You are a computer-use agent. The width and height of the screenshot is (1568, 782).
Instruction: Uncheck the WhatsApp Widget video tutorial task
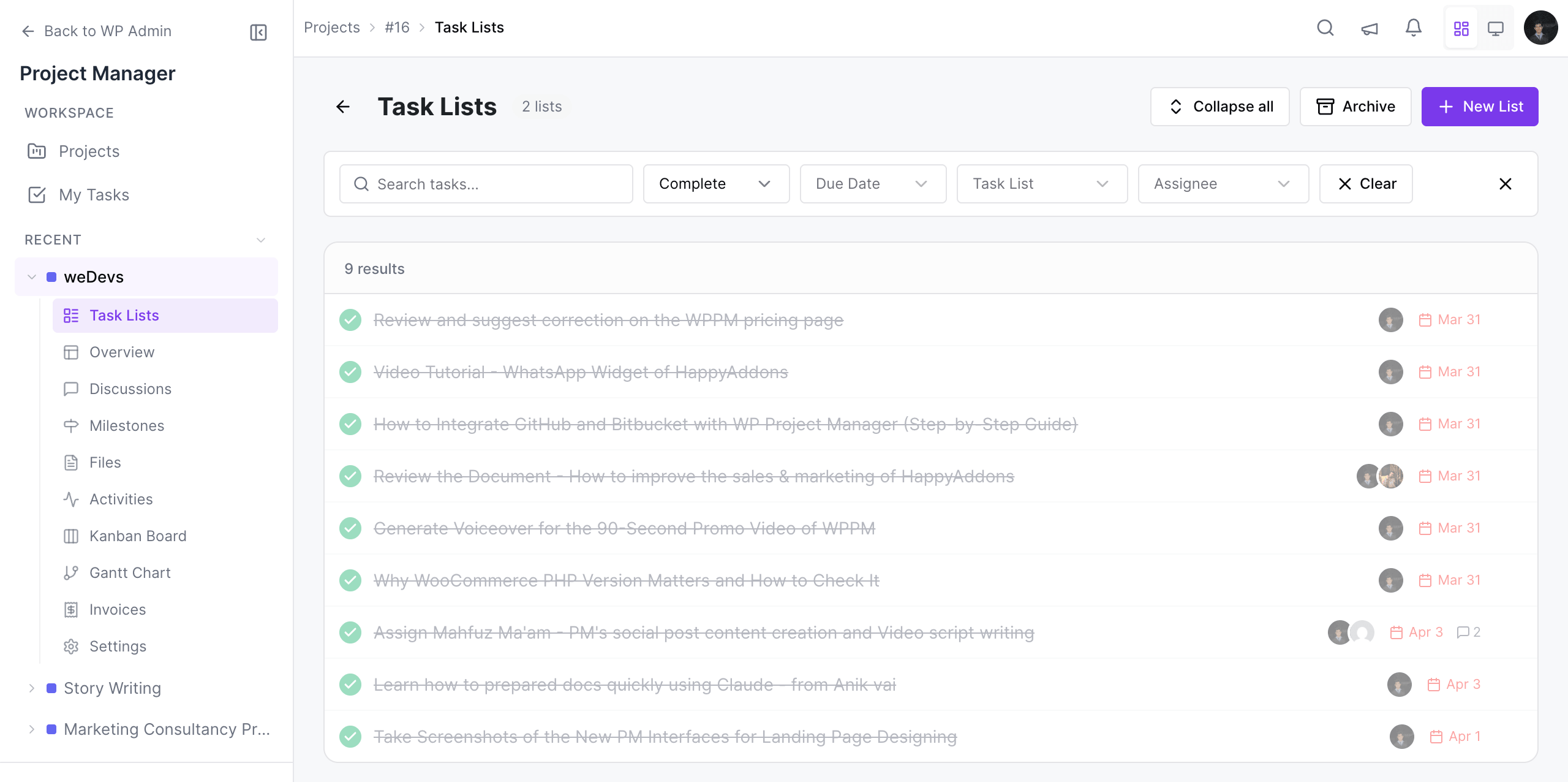[x=350, y=371]
